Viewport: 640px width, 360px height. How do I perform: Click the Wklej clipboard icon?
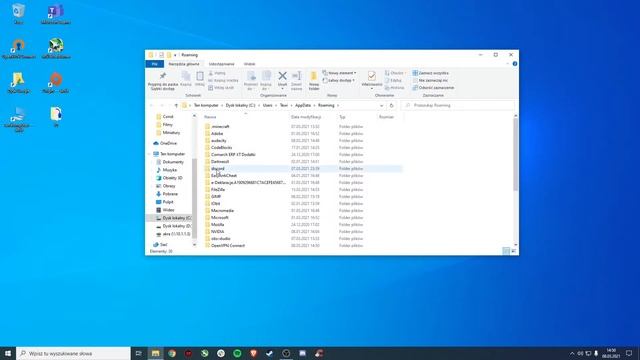(x=200, y=76)
